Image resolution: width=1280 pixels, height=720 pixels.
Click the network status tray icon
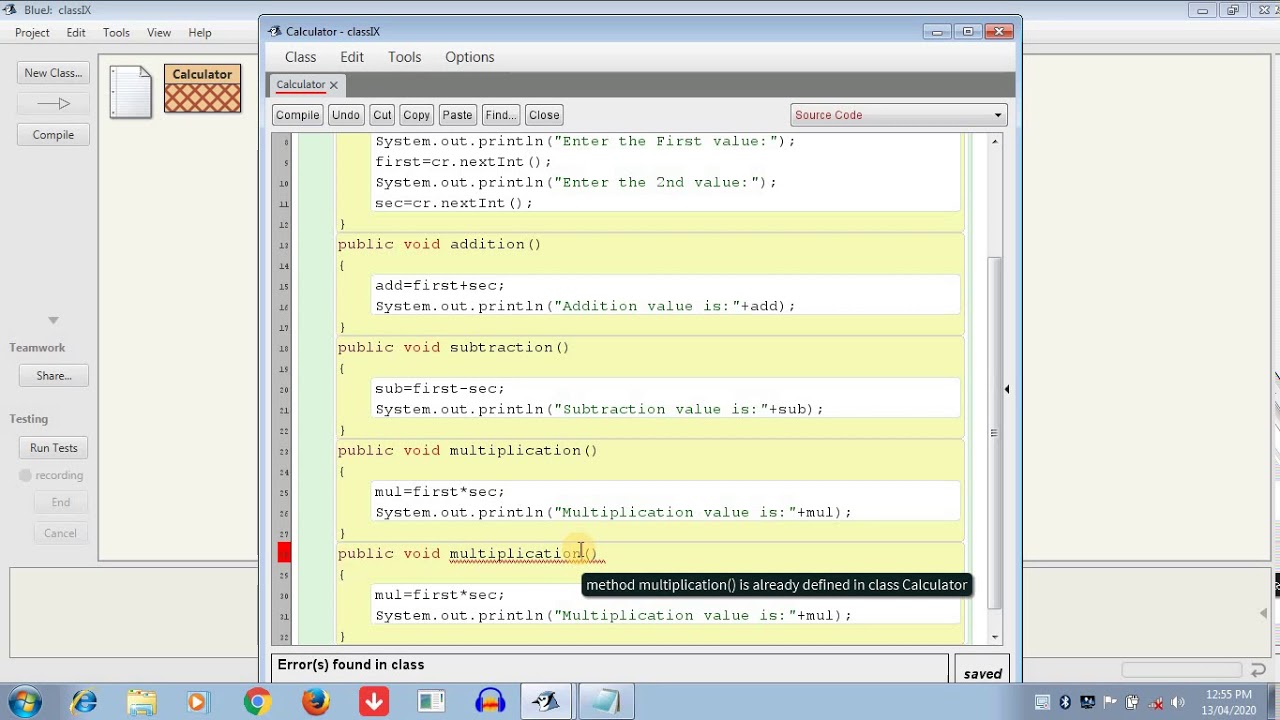(x=1155, y=702)
